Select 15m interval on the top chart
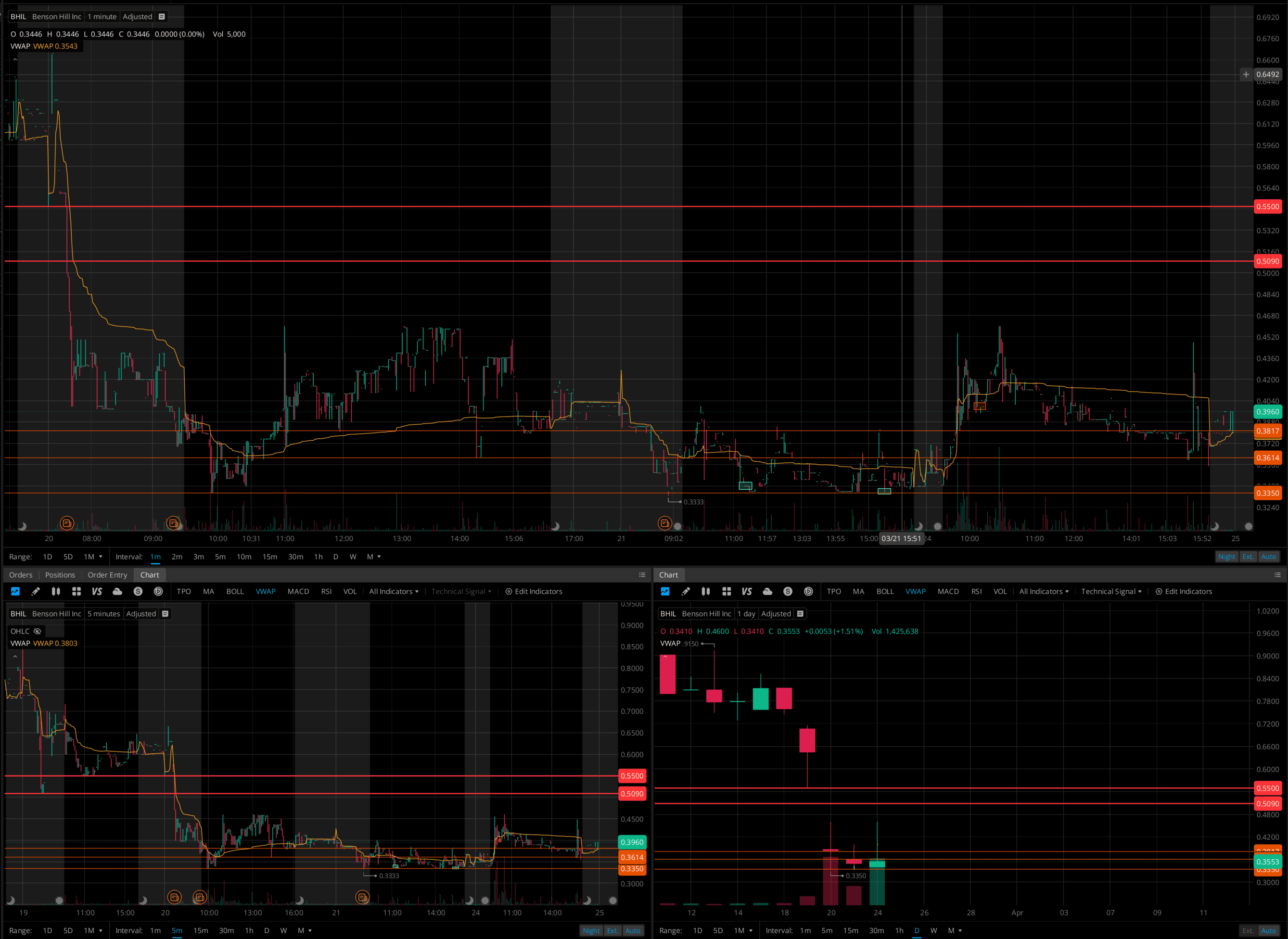 pyautogui.click(x=269, y=557)
